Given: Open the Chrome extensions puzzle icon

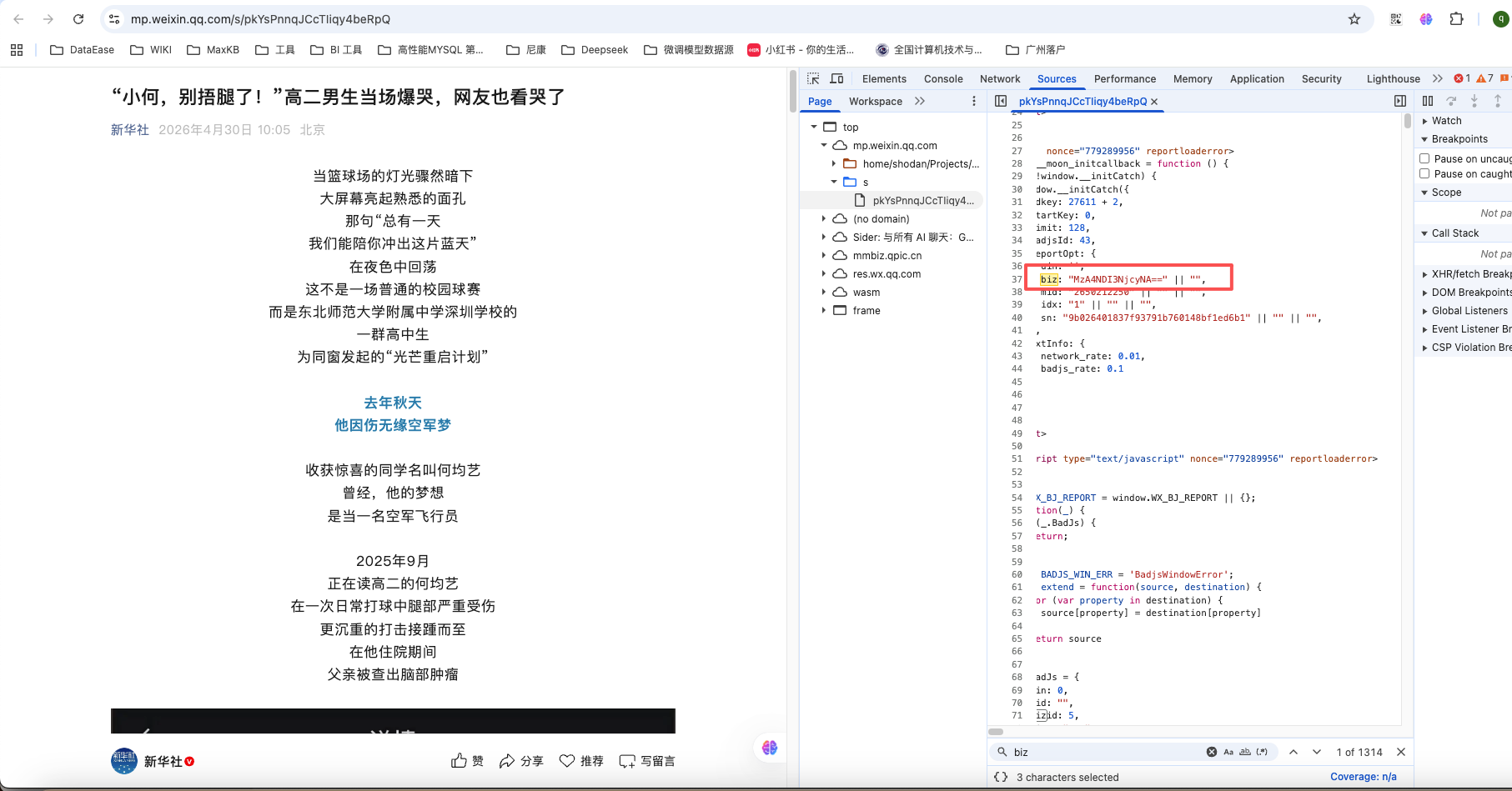Looking at the screenshot, I should tap(1457, 19).
